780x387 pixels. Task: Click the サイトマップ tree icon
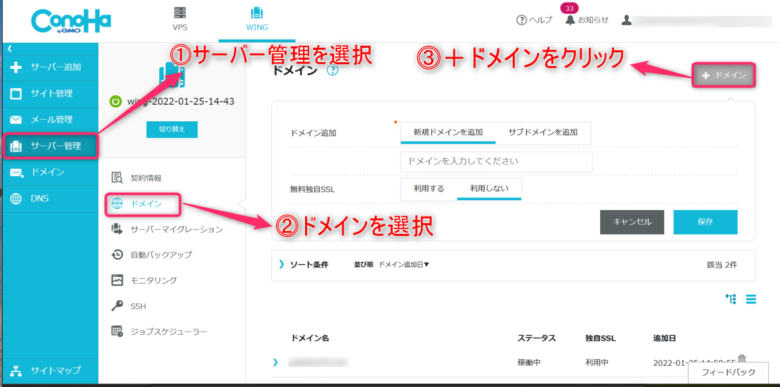coord(16,371)
